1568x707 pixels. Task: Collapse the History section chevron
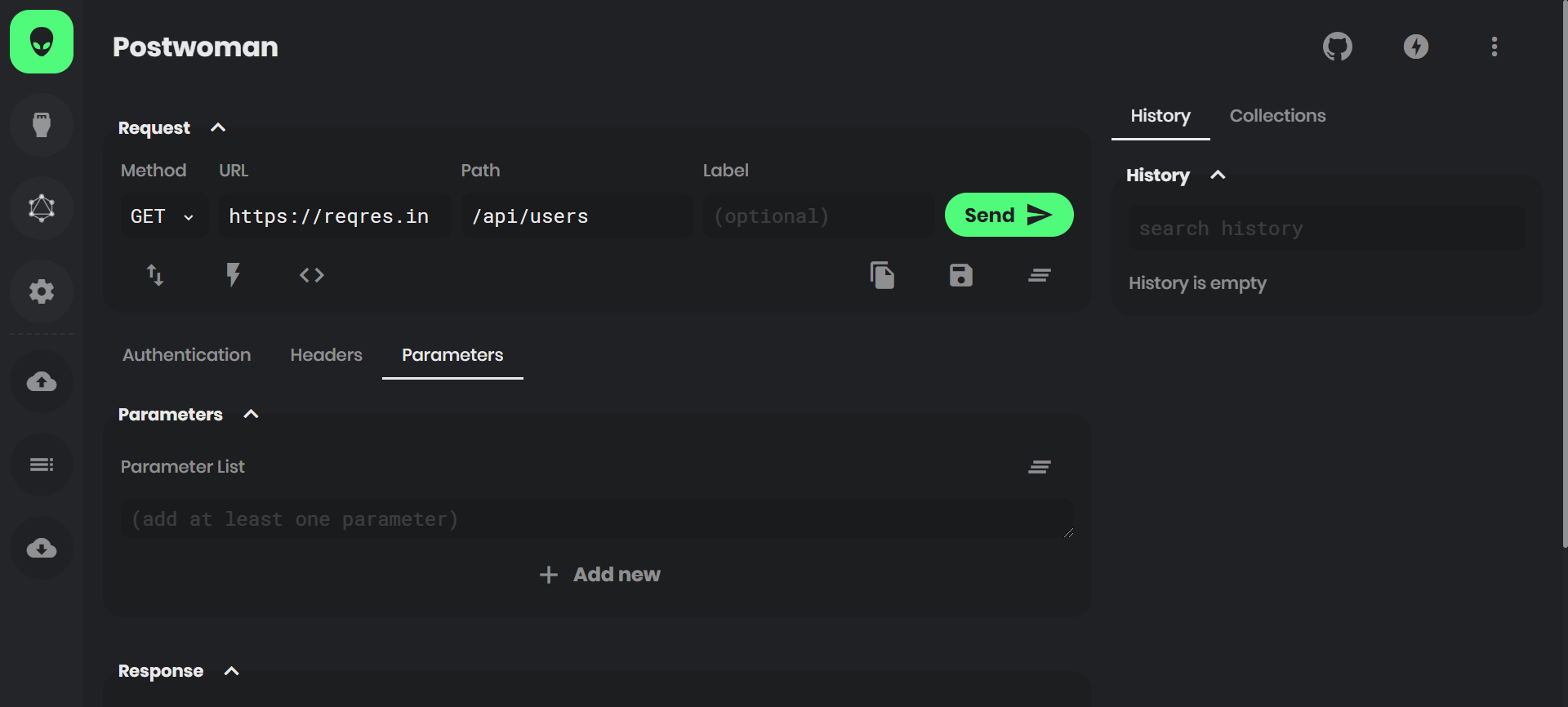point(1218,175)
